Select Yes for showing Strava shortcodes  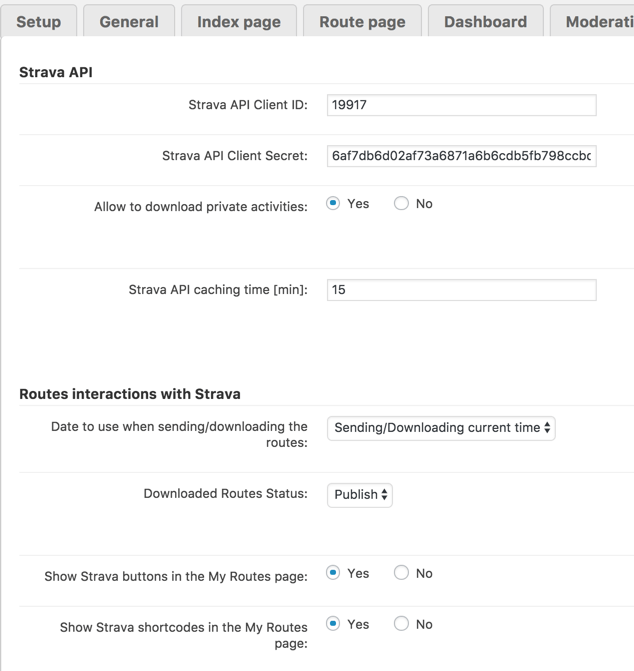coord(334,624)
